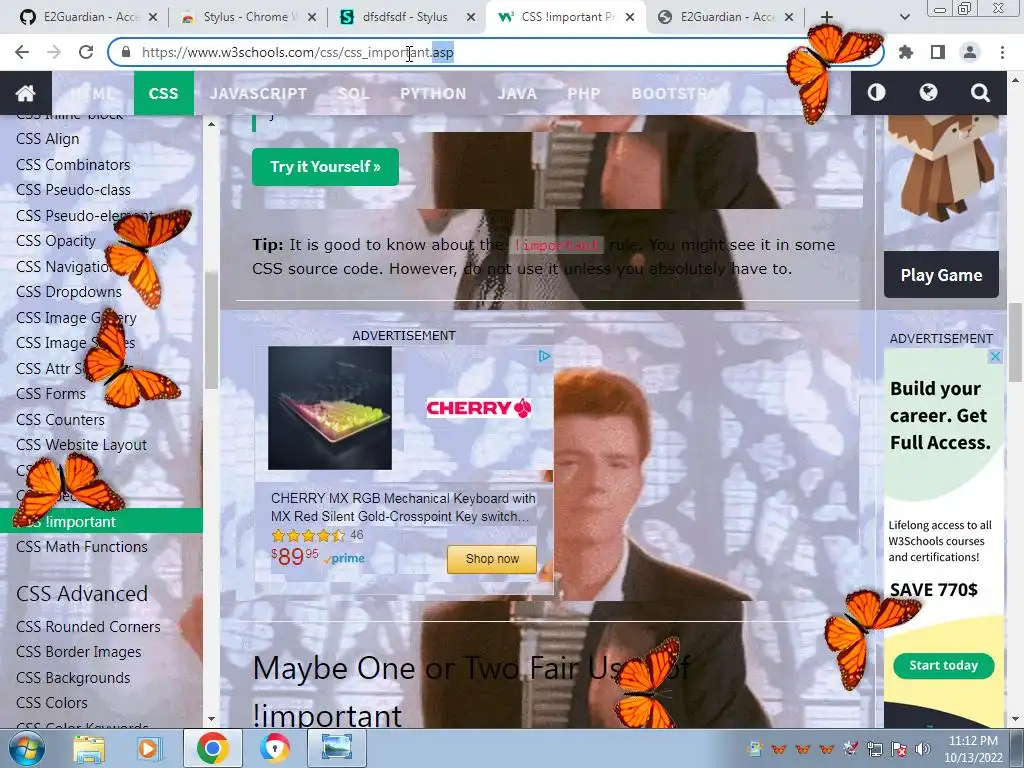Click the Try it Yourself button

click(x=325, y=167)
